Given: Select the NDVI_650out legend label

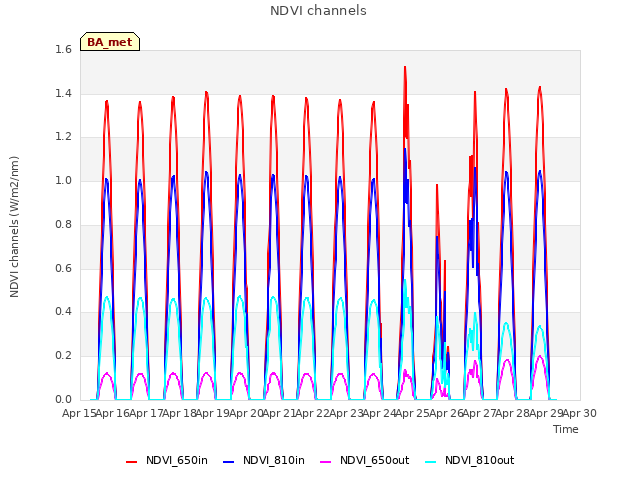Looking at the screenshot, I should (375, 461).
